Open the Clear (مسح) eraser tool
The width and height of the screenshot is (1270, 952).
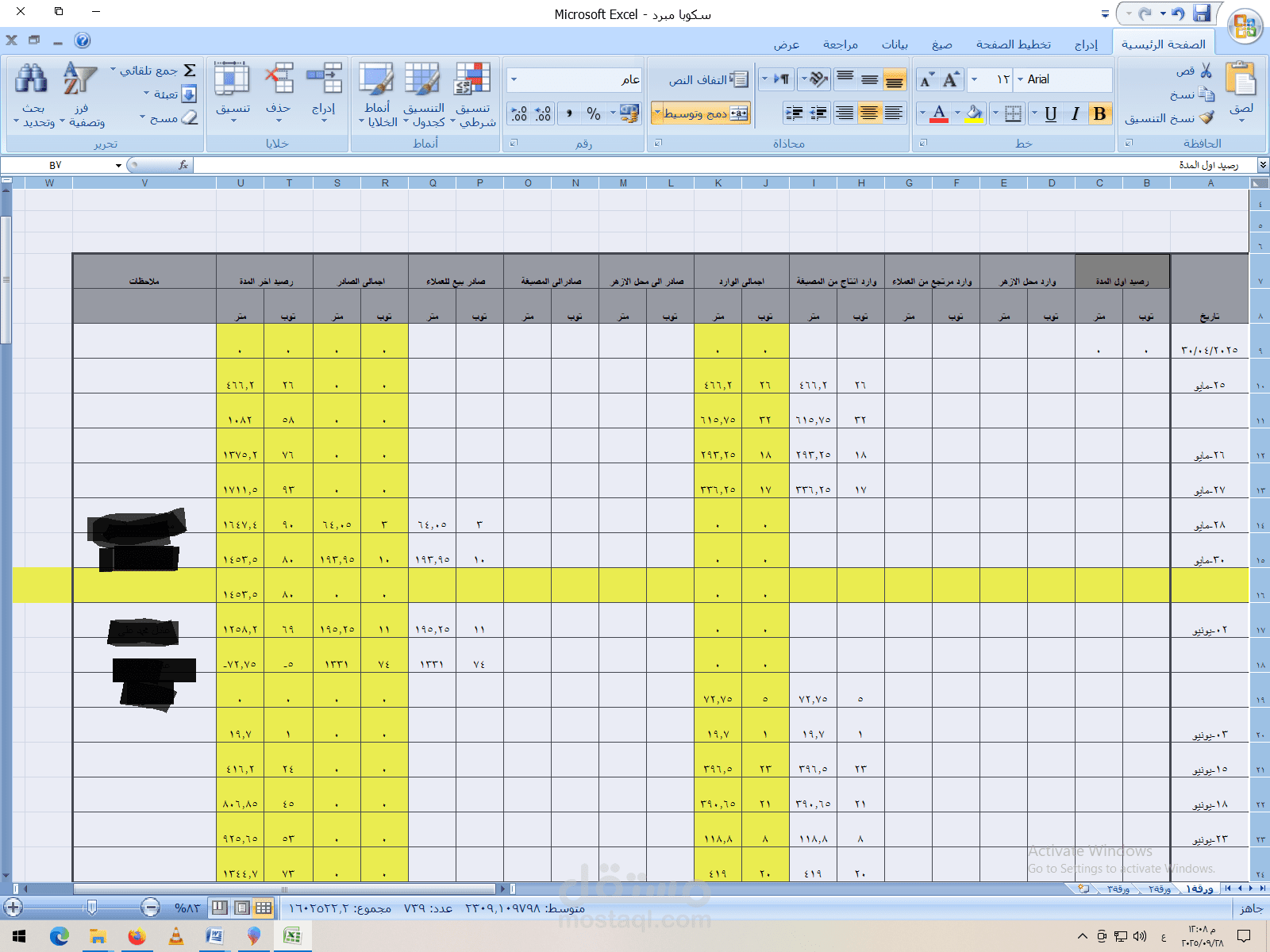[189, 117]
